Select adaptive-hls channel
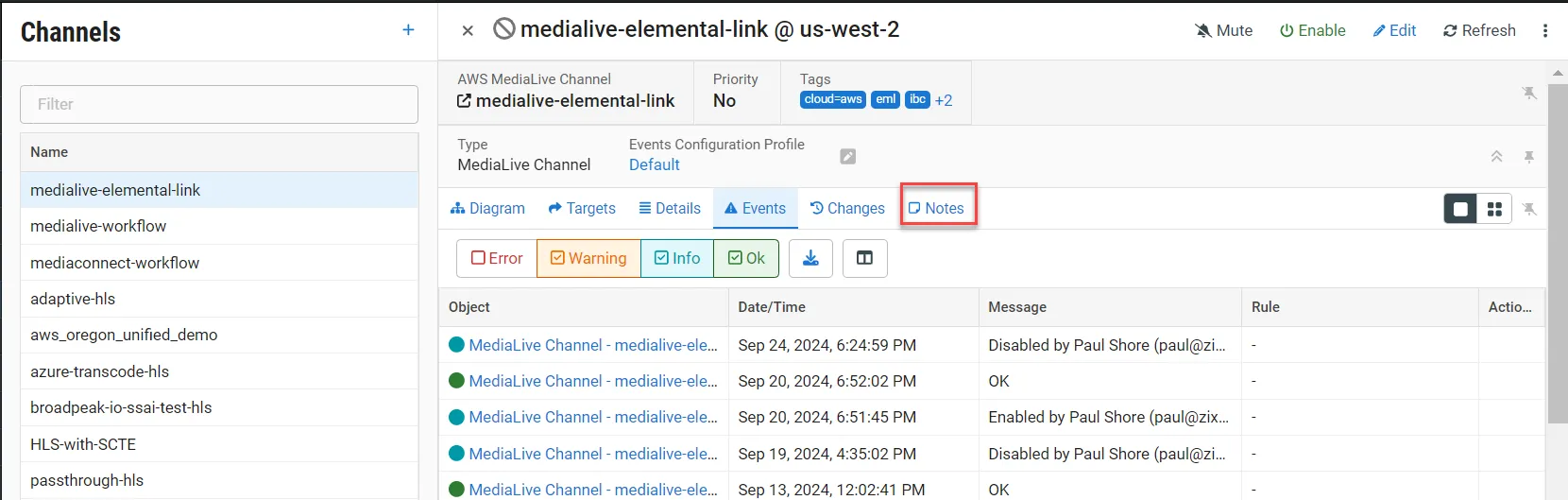This screenshot has width=1568, height=500. click(x=219, y=299)
